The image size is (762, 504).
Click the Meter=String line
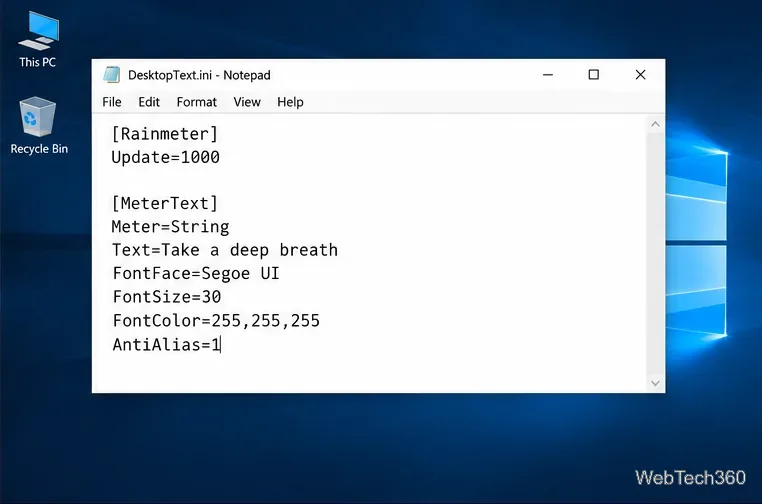tap(170, 226)
